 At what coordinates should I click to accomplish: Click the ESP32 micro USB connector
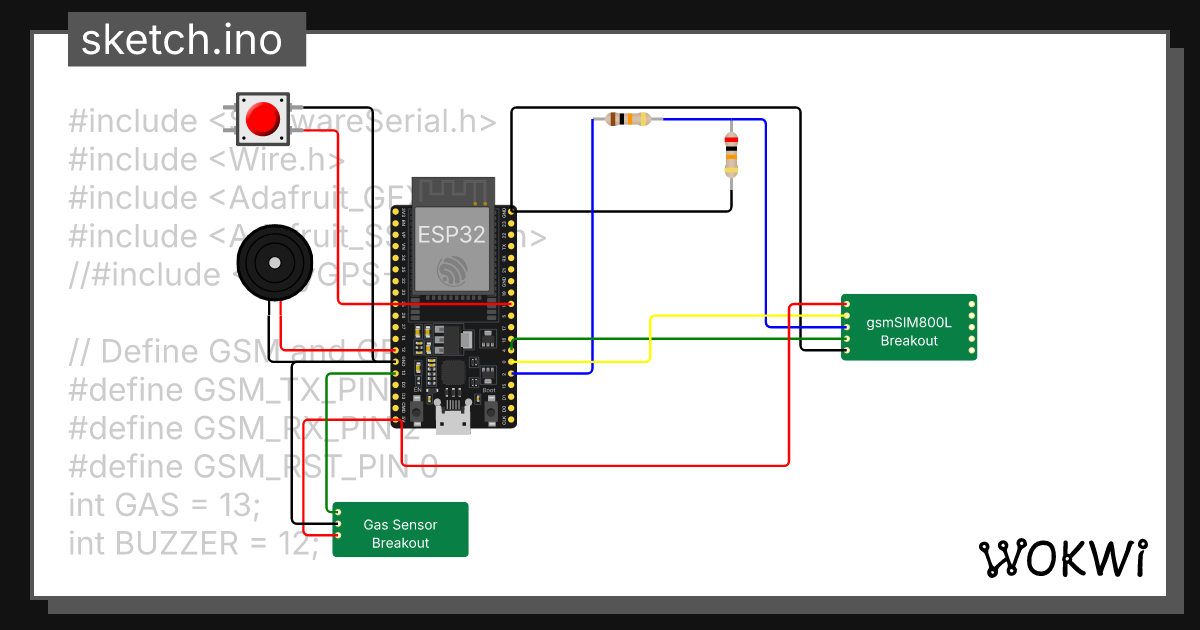tap(454, 416)
